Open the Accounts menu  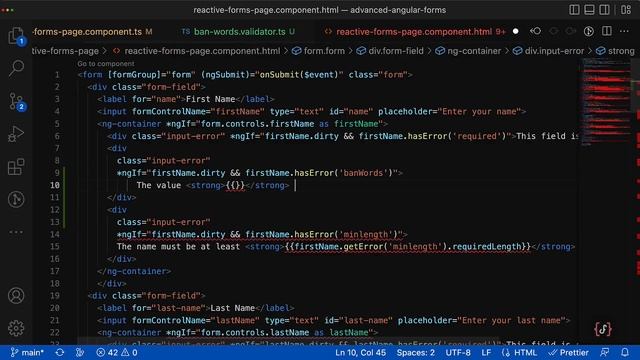pos(16,296)
